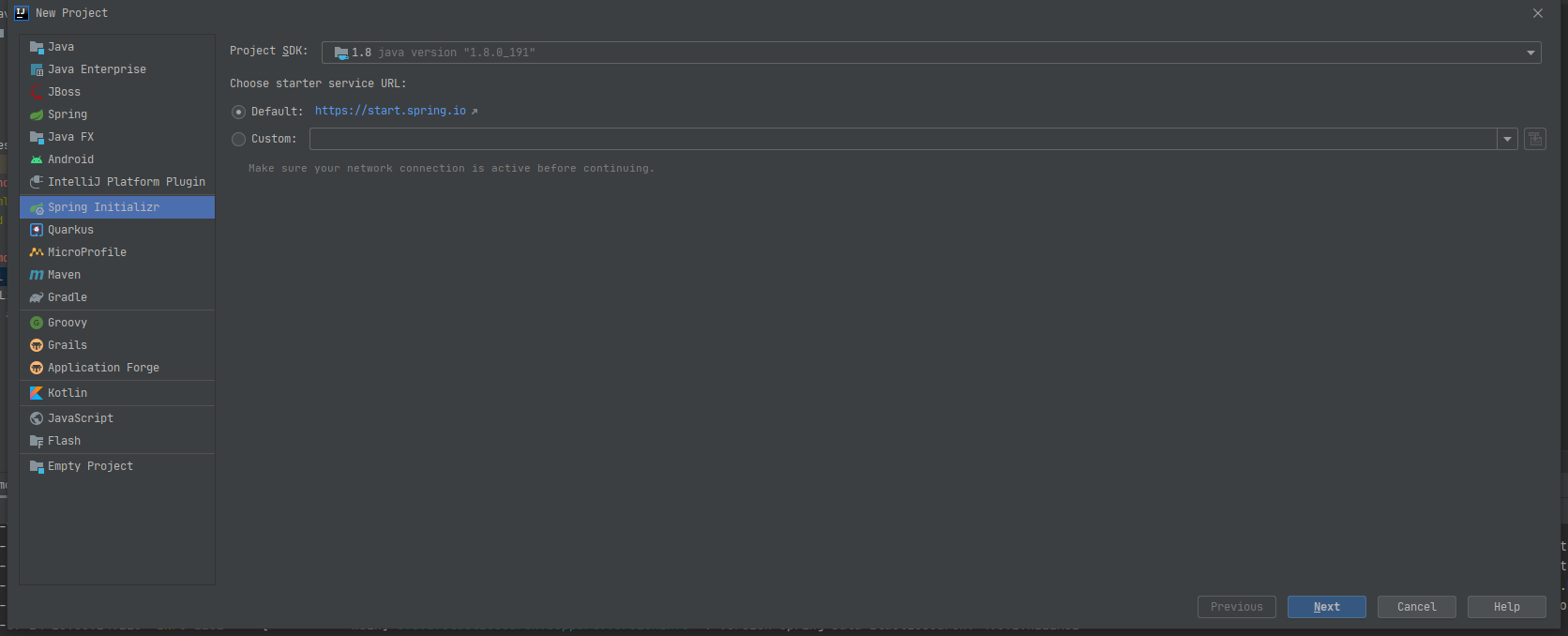The image size is (1568, 636).
Task: Select the Default starter service radio button
Action: [x=238, y=112]
